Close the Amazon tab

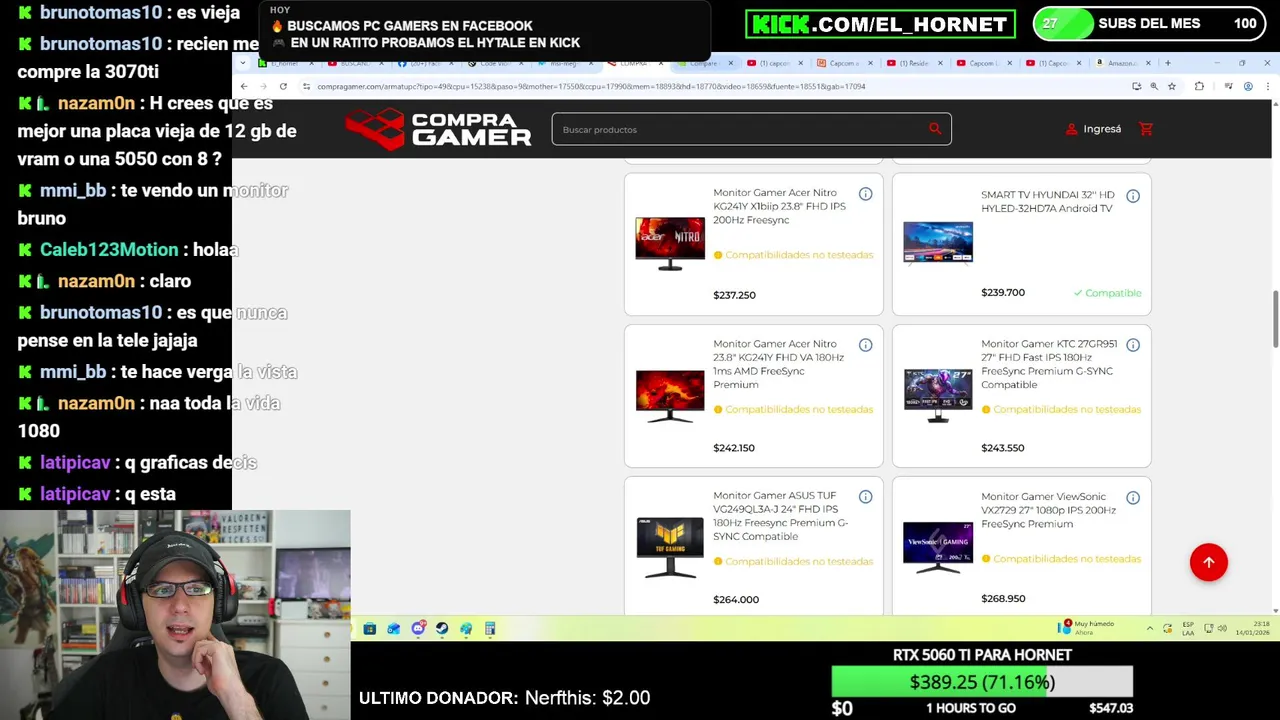point(1148,63)
